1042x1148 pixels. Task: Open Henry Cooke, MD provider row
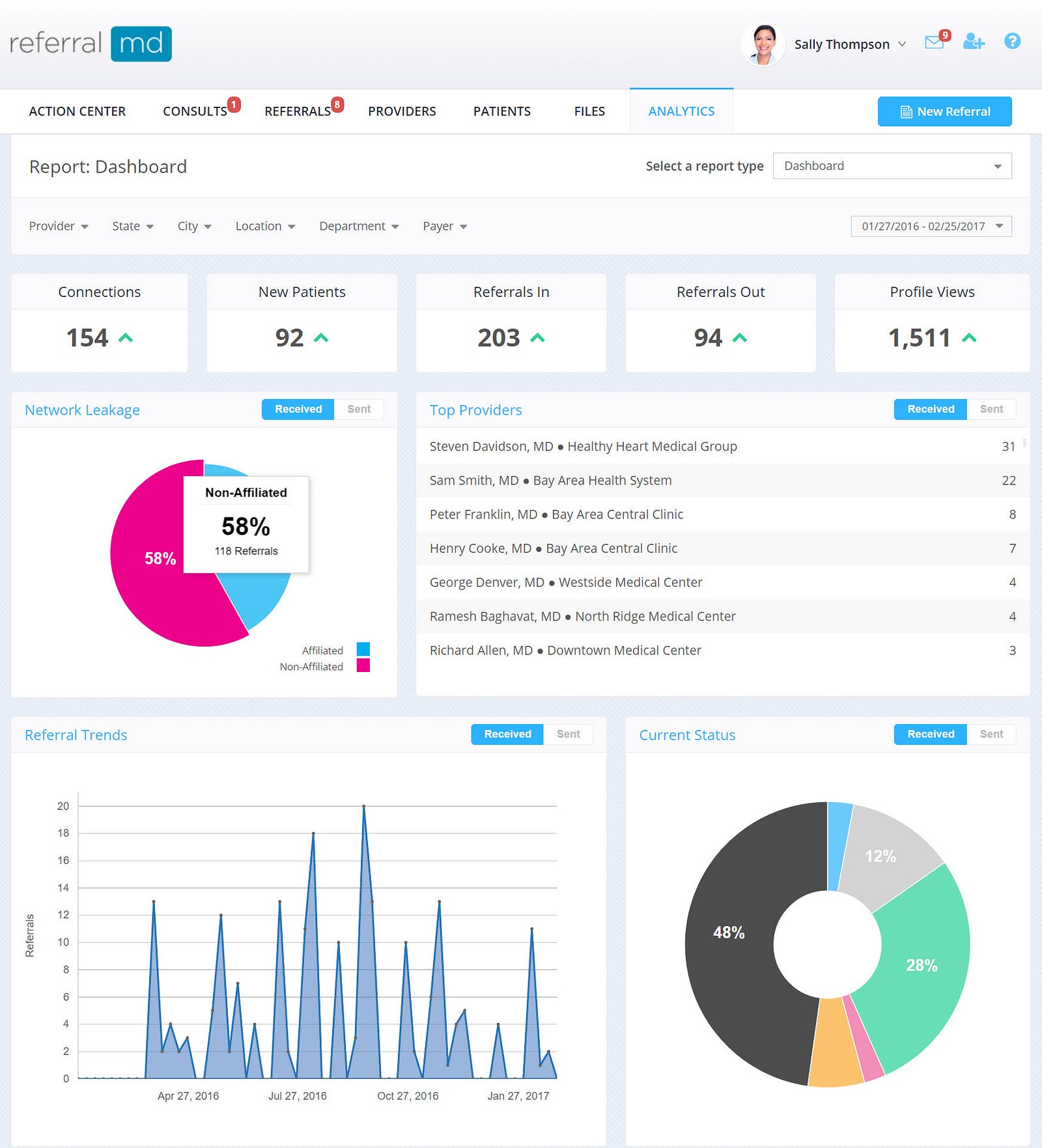722,548
